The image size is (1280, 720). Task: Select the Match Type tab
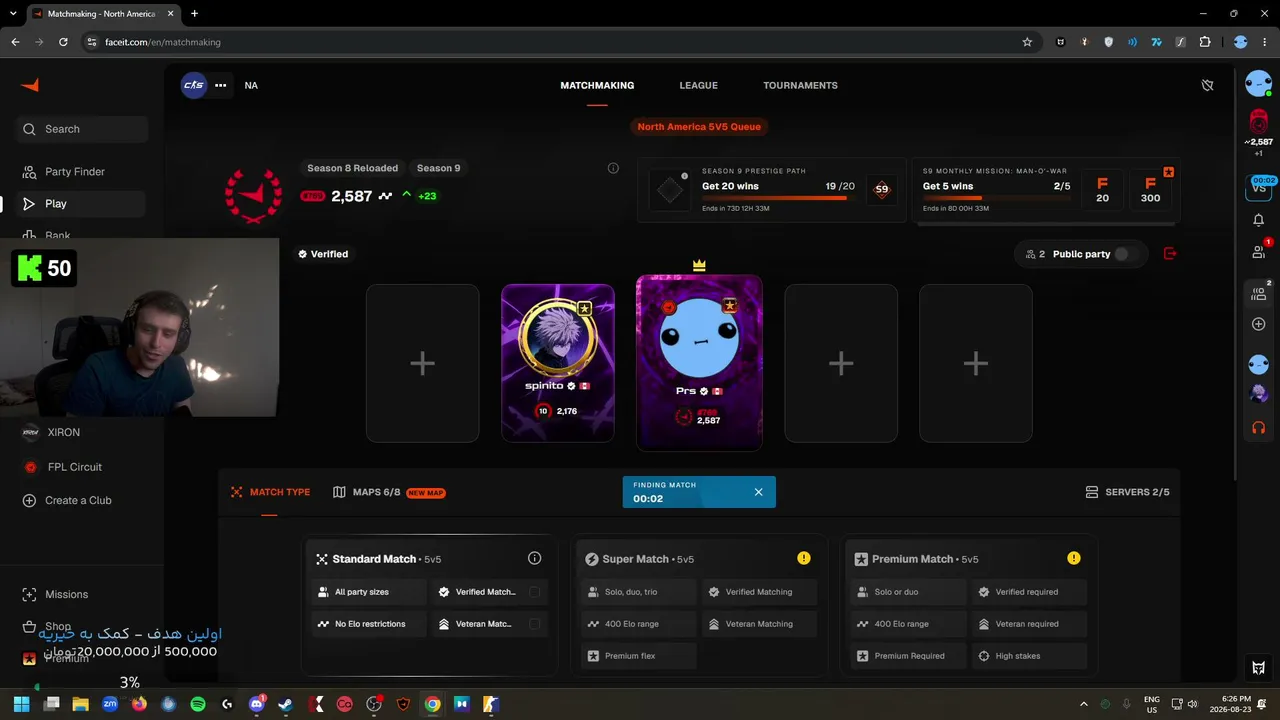[270, 492]
